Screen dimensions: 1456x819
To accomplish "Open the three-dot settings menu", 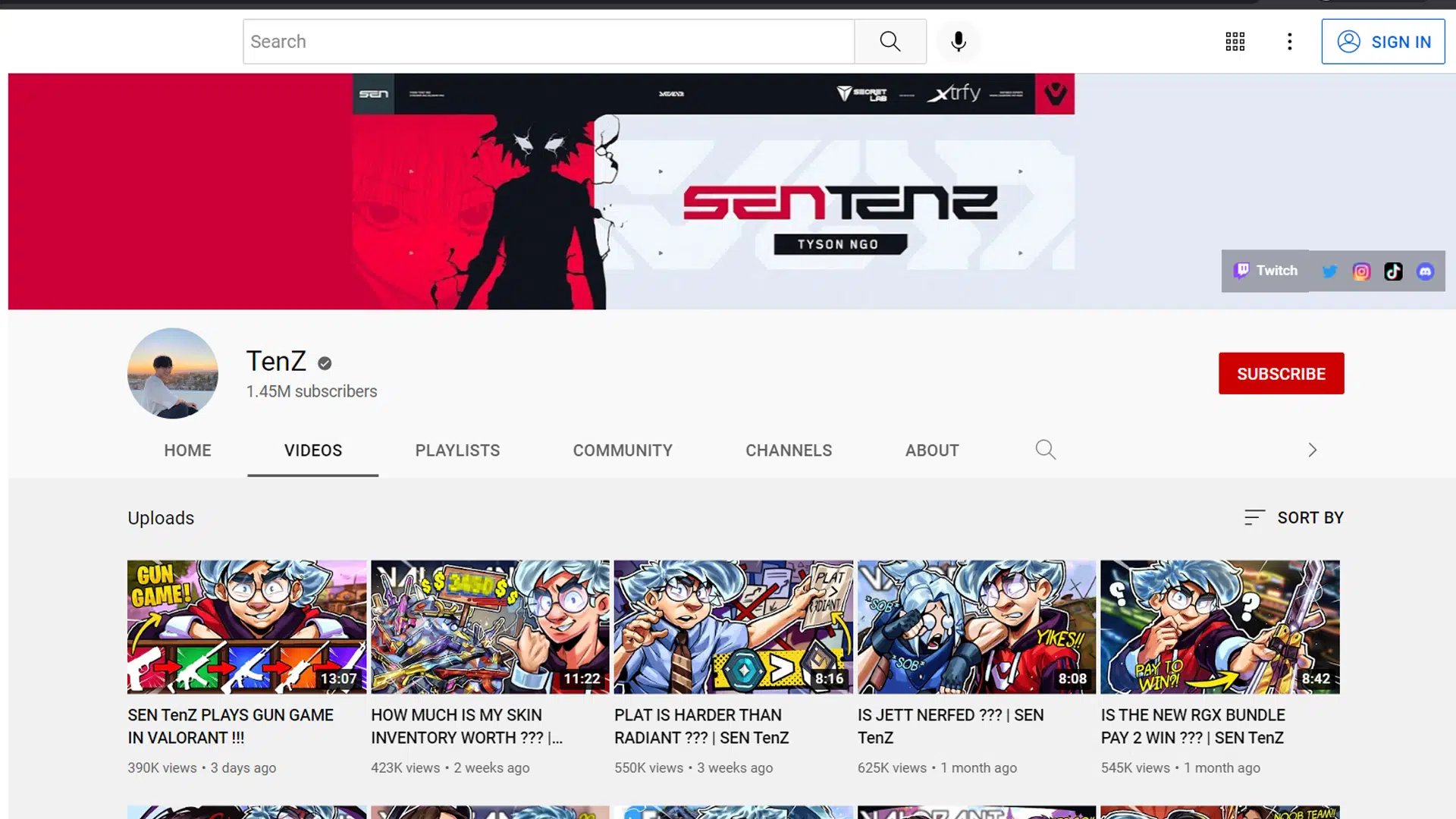I will (1289, 42).
